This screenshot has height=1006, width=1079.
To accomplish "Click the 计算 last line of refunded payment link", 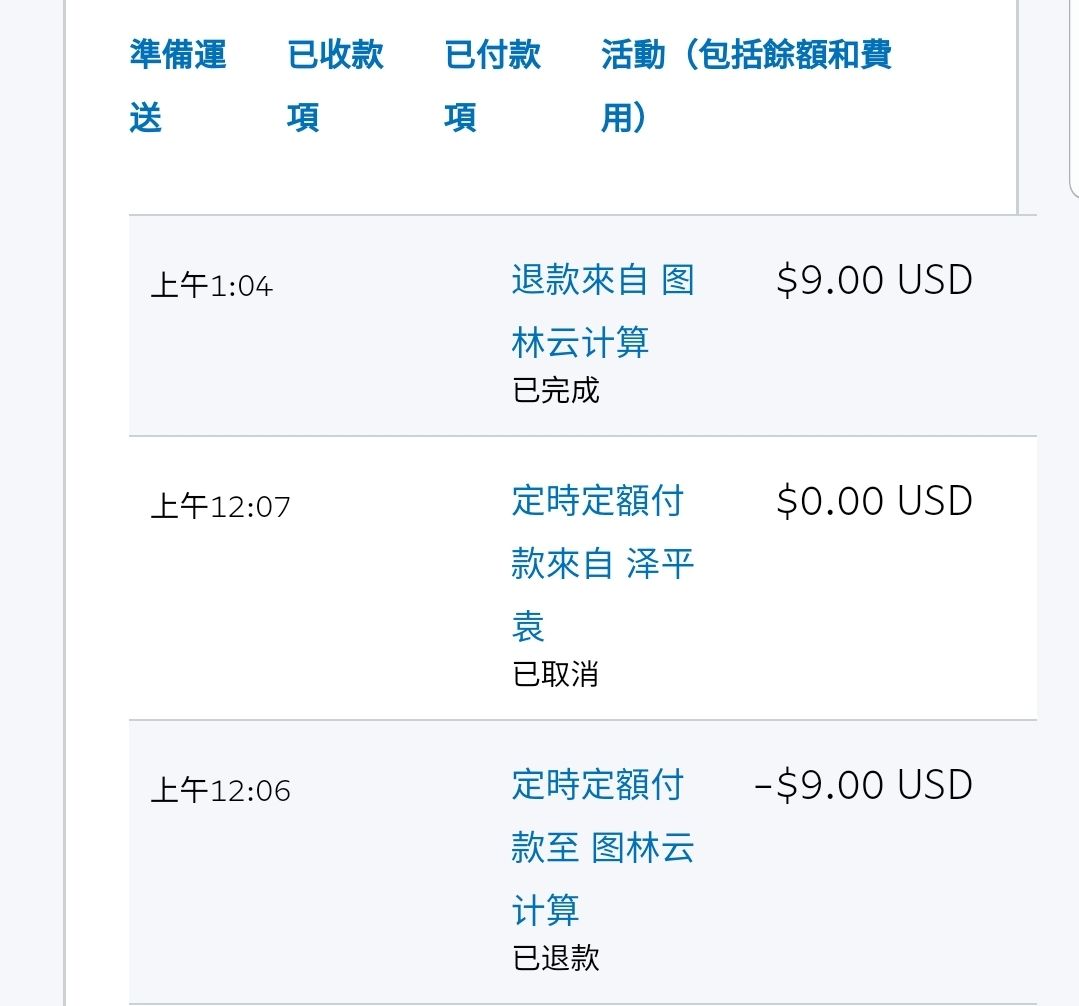I will [x=546, y=911].
